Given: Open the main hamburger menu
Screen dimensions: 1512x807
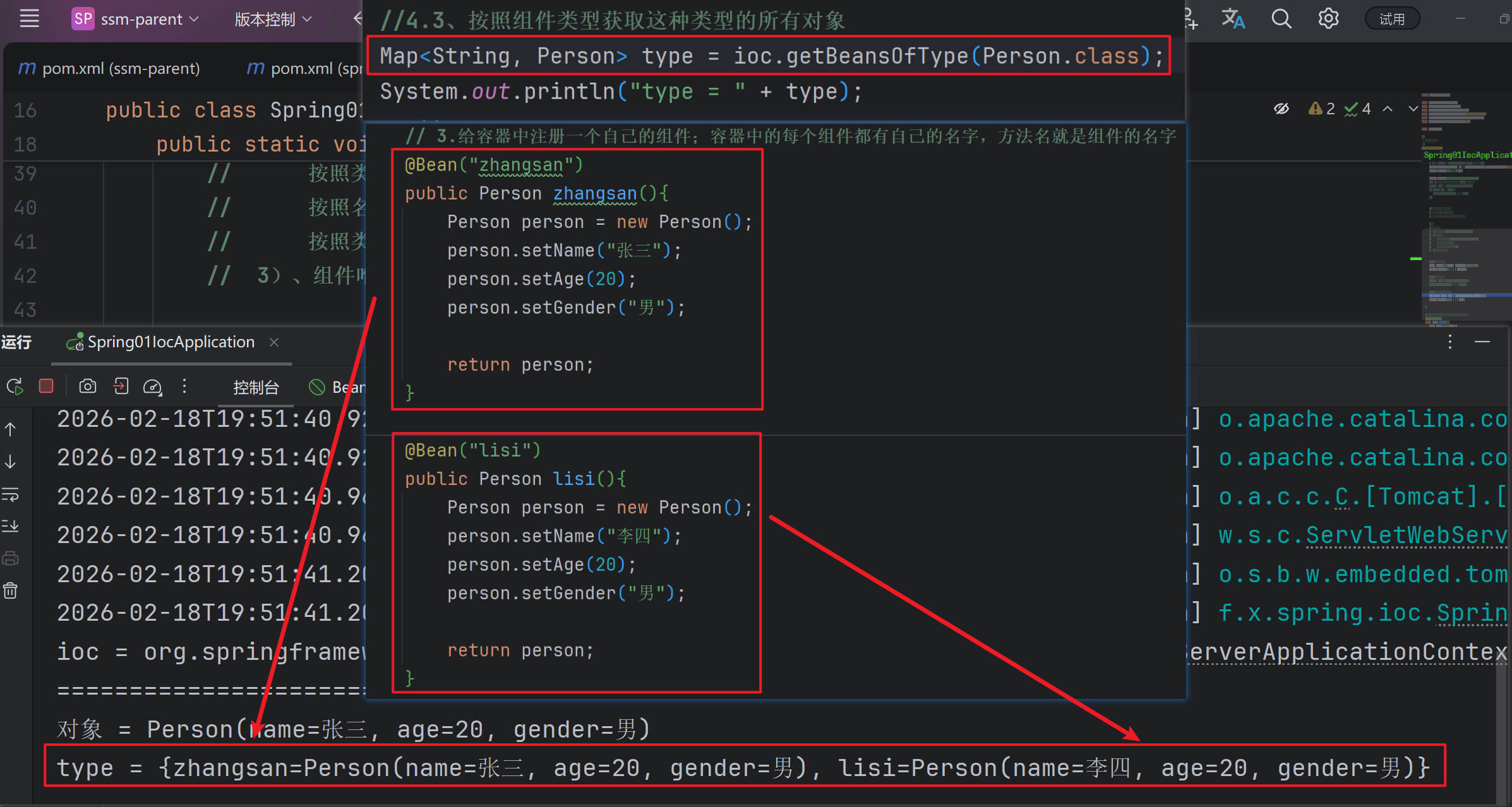Looking at the screenshot, I should click(x=29, y=18).
